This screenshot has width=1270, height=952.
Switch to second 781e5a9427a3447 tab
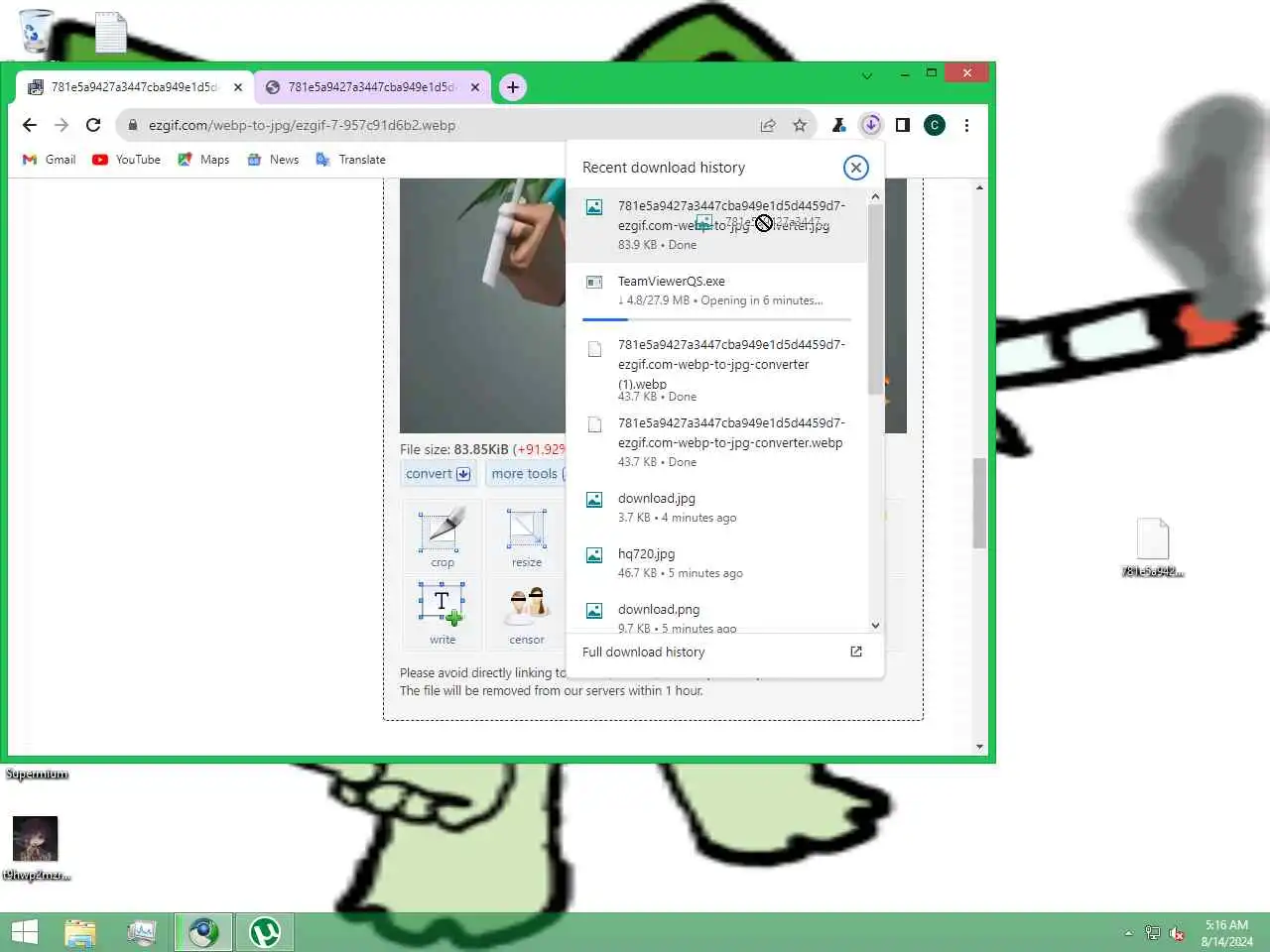point(372,87)
